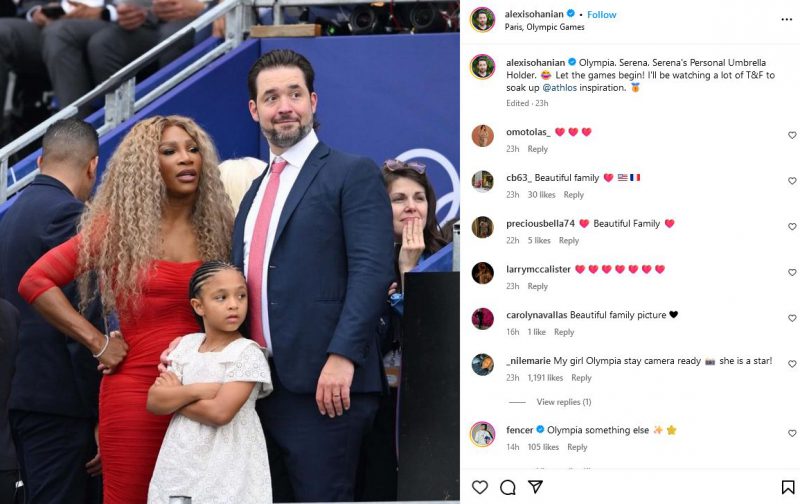Open the comment bubble icon
This screenshot has width=800, height=504.
coord(508,487)
